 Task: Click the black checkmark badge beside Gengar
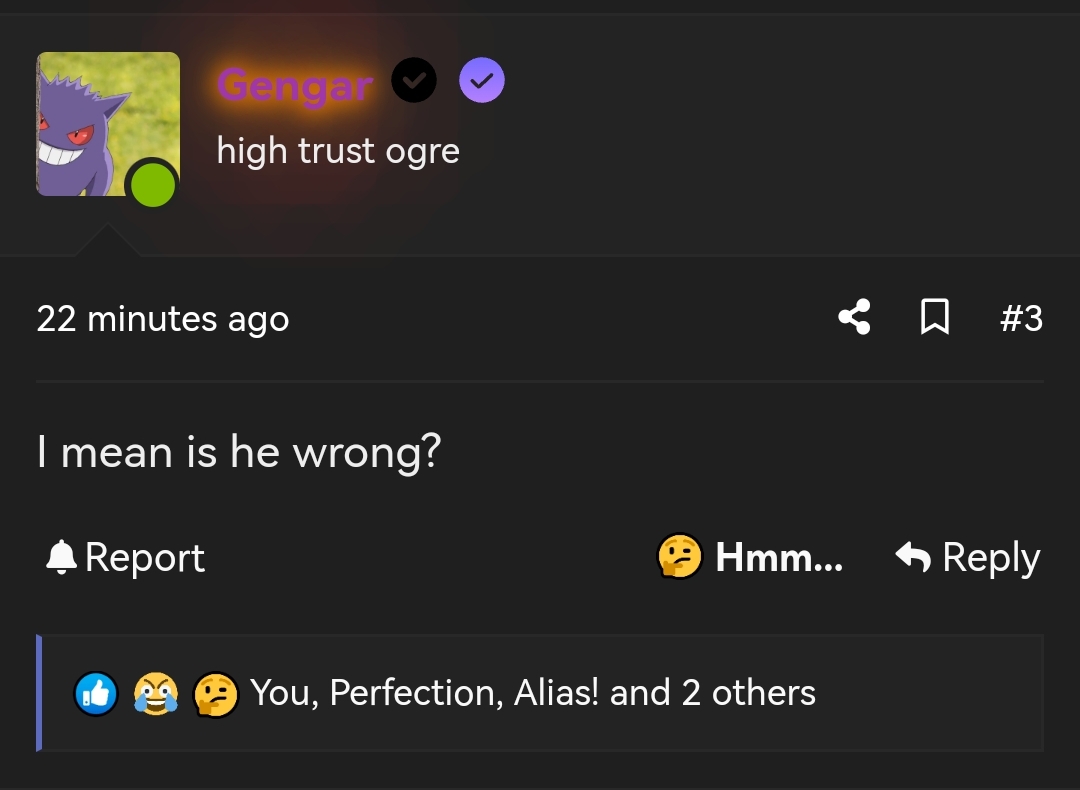[x=414, y=80]
